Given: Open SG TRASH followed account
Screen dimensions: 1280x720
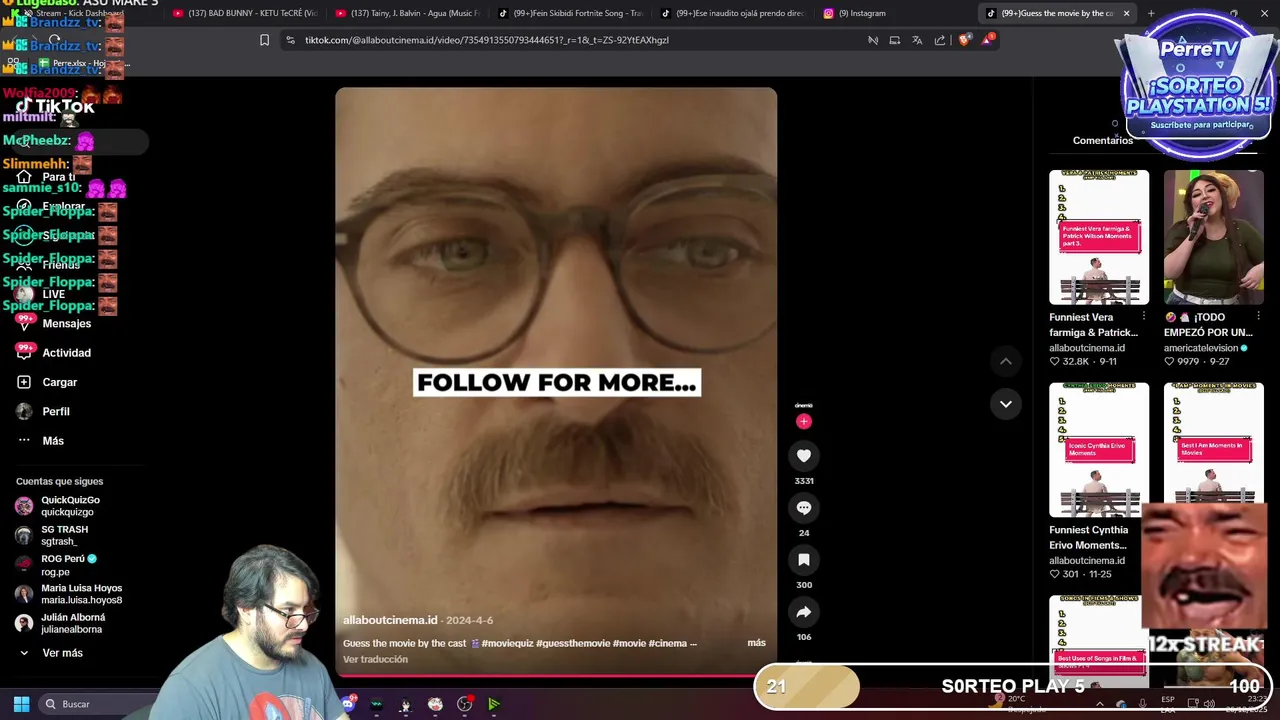Looking at the screenshot, I should click(64, 535).
